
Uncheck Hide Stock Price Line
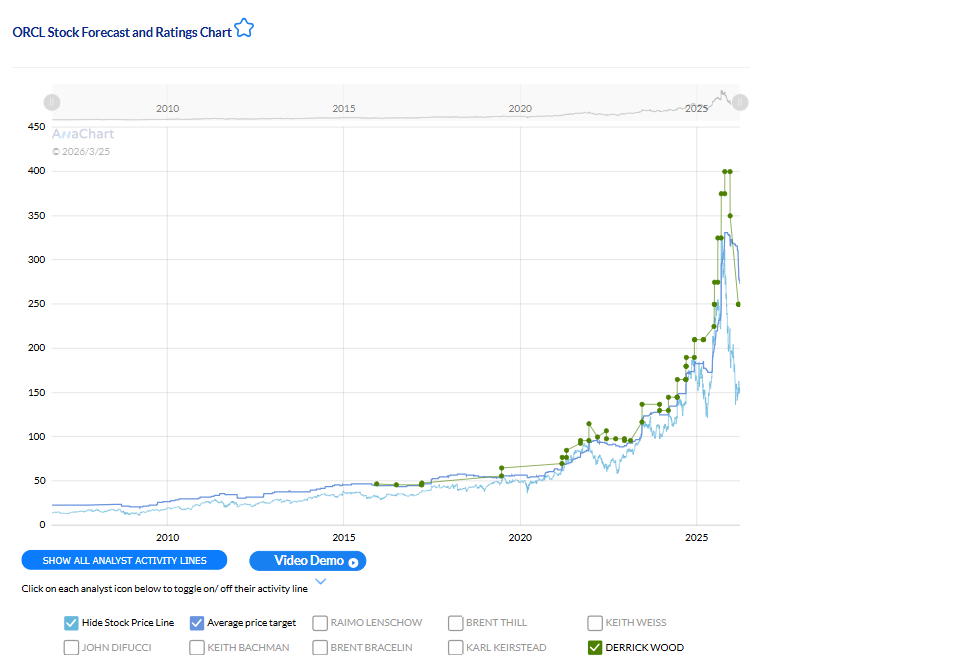point(70,622)
